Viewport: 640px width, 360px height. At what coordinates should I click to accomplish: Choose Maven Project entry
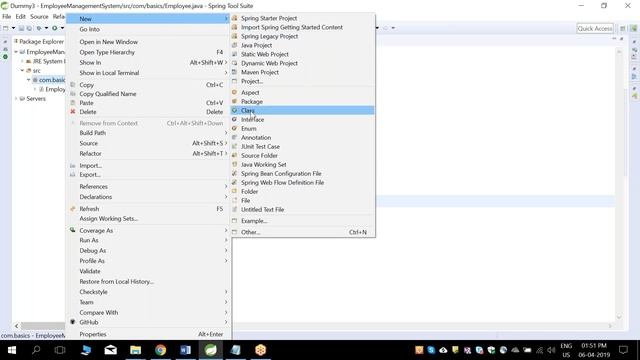pos(302,72)
